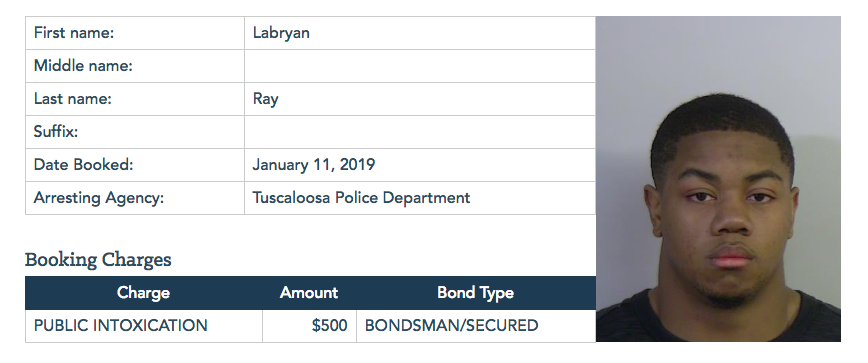The height and width of the screenshot is (363, 868).
Task: Click the booking mugshot photo
Action: coord(718,179)
